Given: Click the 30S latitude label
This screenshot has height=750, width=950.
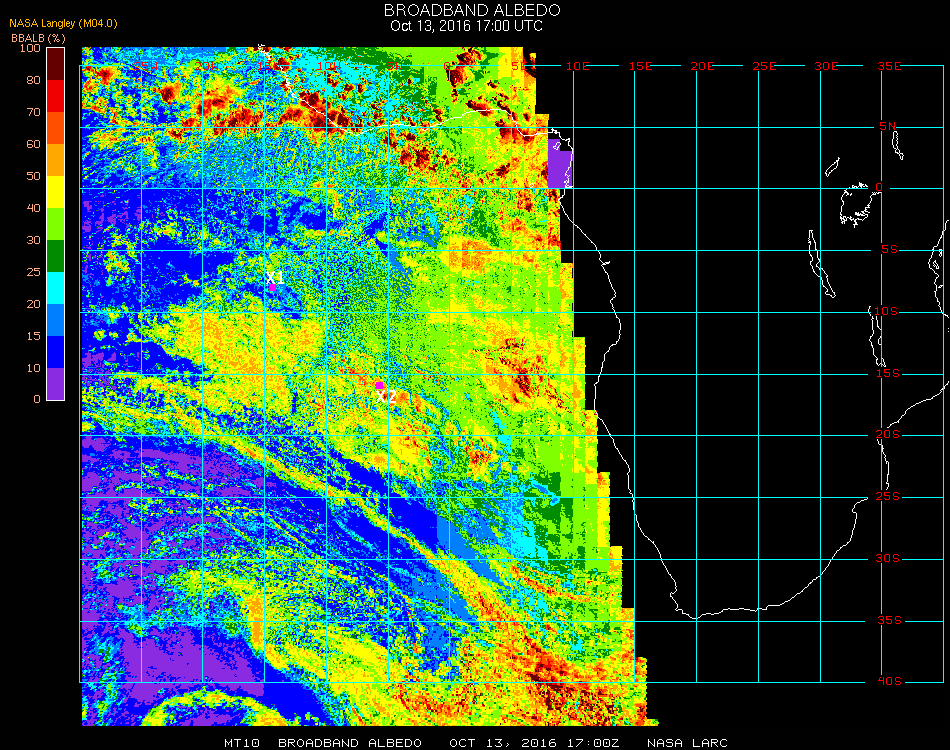Looking at the screenshot, I should [888, 559].
